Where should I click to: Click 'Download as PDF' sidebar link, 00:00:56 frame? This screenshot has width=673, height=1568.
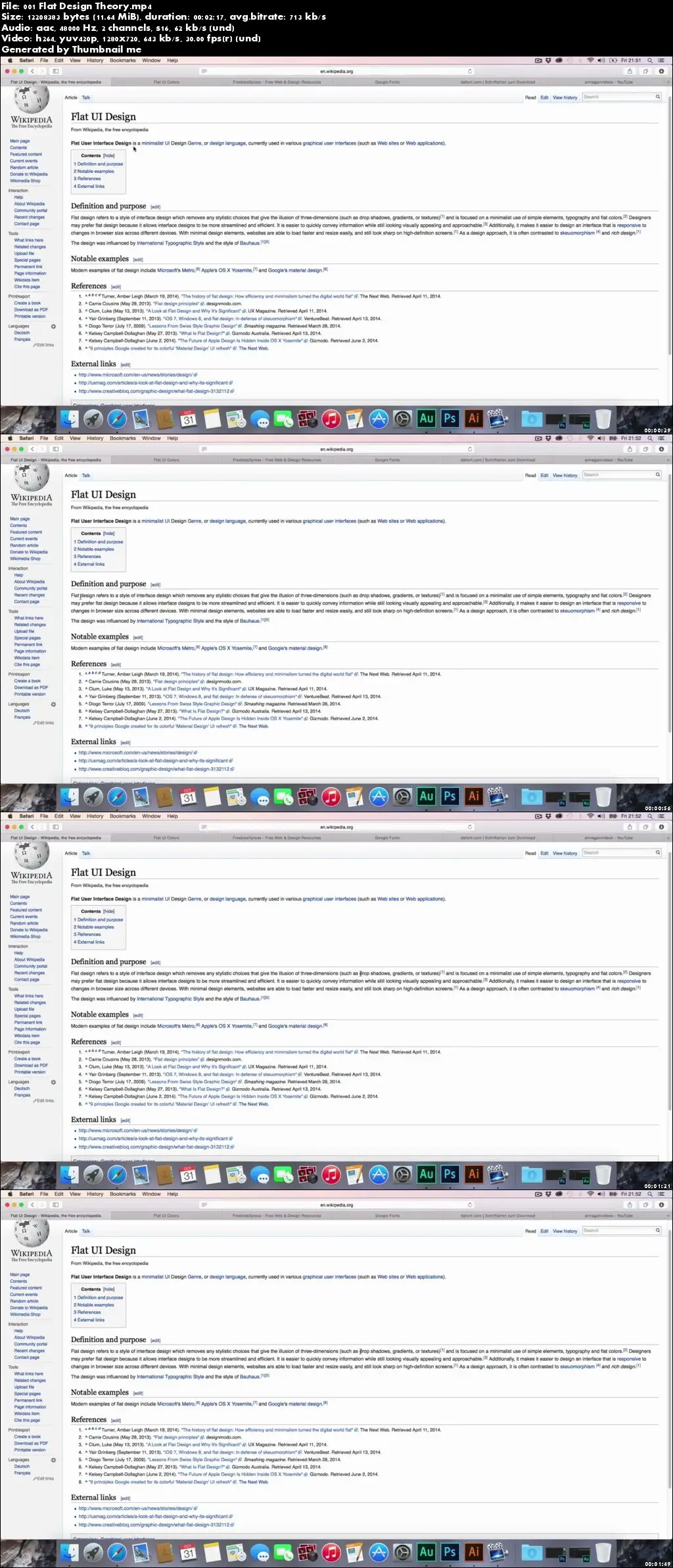pyautogui.click(x=32, y=687)
